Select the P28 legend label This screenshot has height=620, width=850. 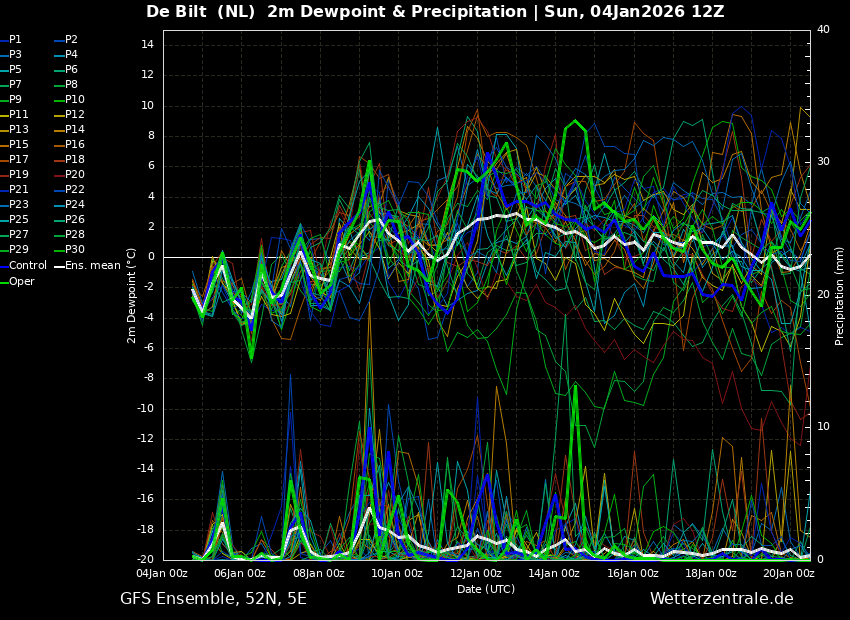[75, 234]
